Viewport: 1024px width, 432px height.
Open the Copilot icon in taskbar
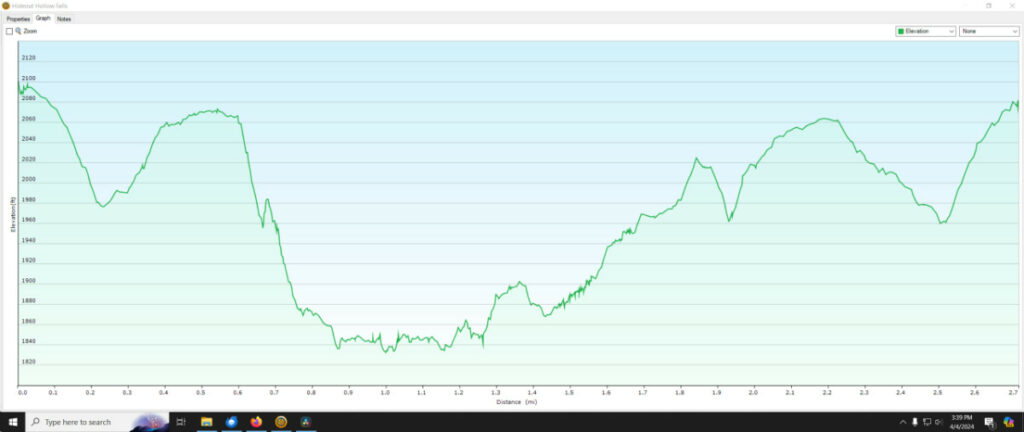(x=1008, y=422)
